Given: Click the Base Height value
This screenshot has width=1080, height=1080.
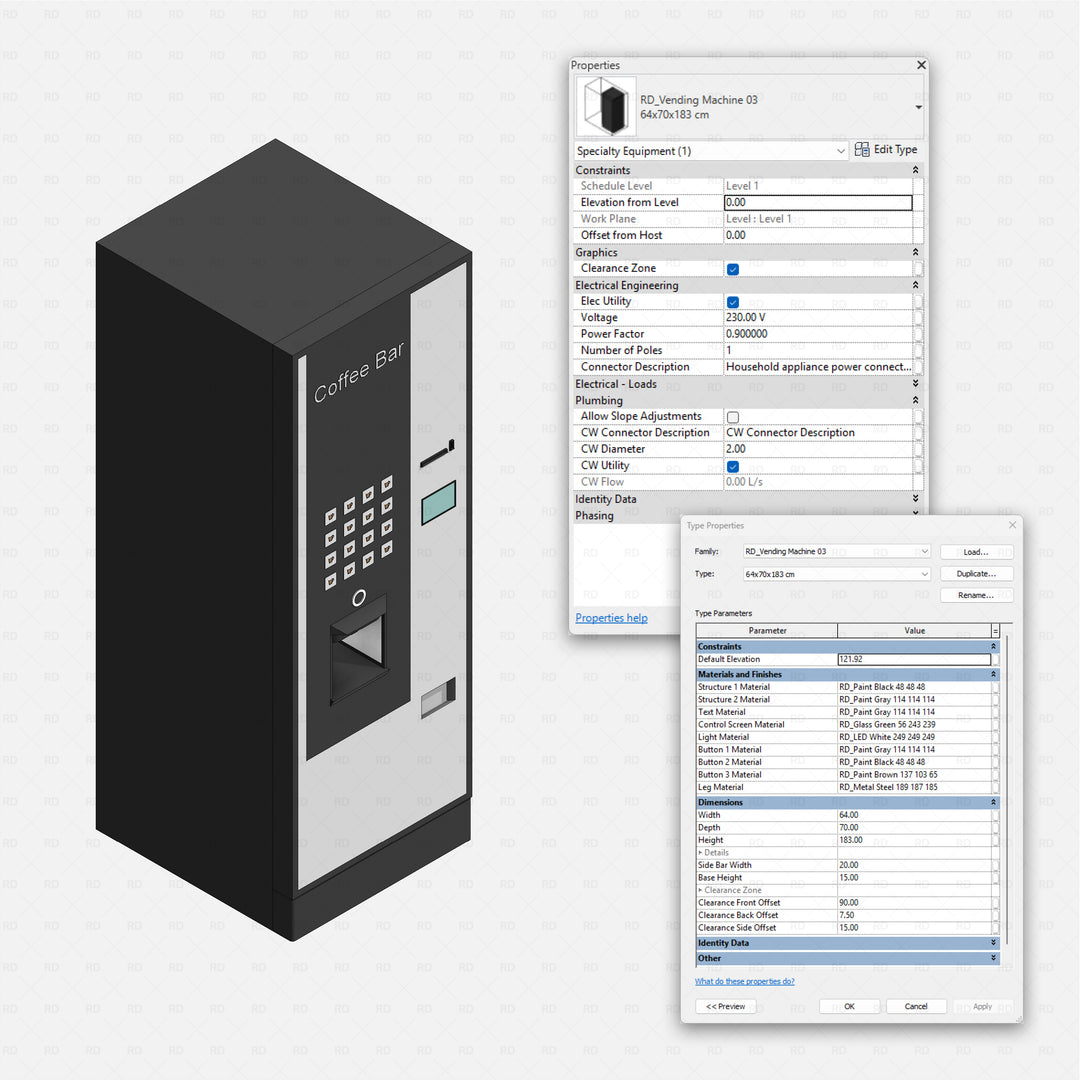Looking at the screenshot, I should 914,878.
